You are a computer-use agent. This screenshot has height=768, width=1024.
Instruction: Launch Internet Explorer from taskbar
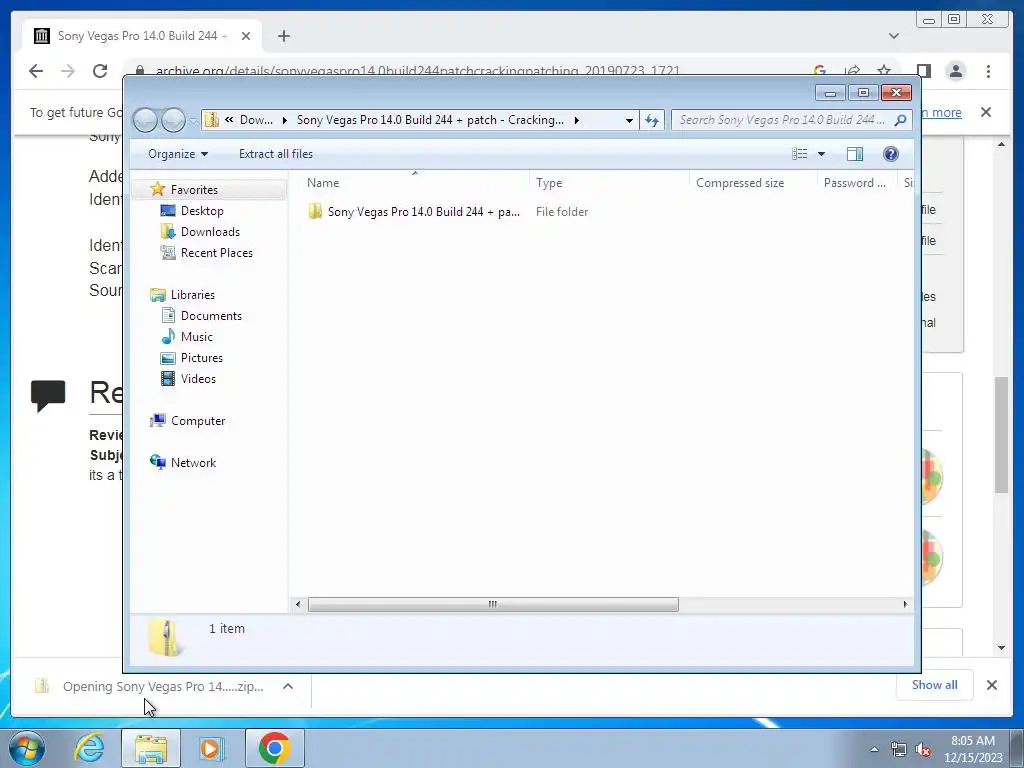click(x=89, y=748)
